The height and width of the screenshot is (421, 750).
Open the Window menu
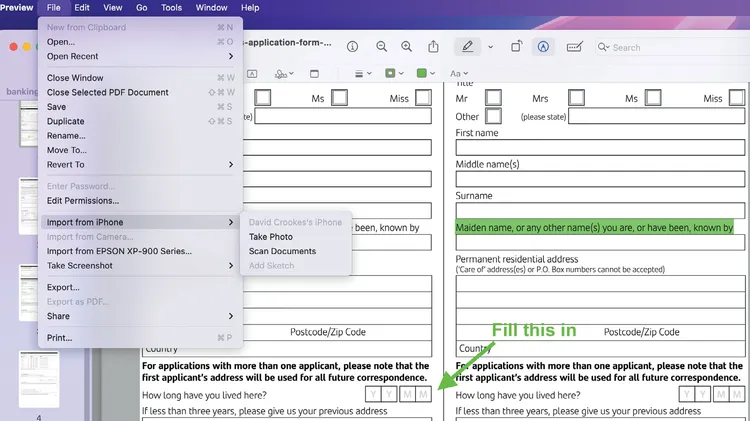(x=211, y=8)
